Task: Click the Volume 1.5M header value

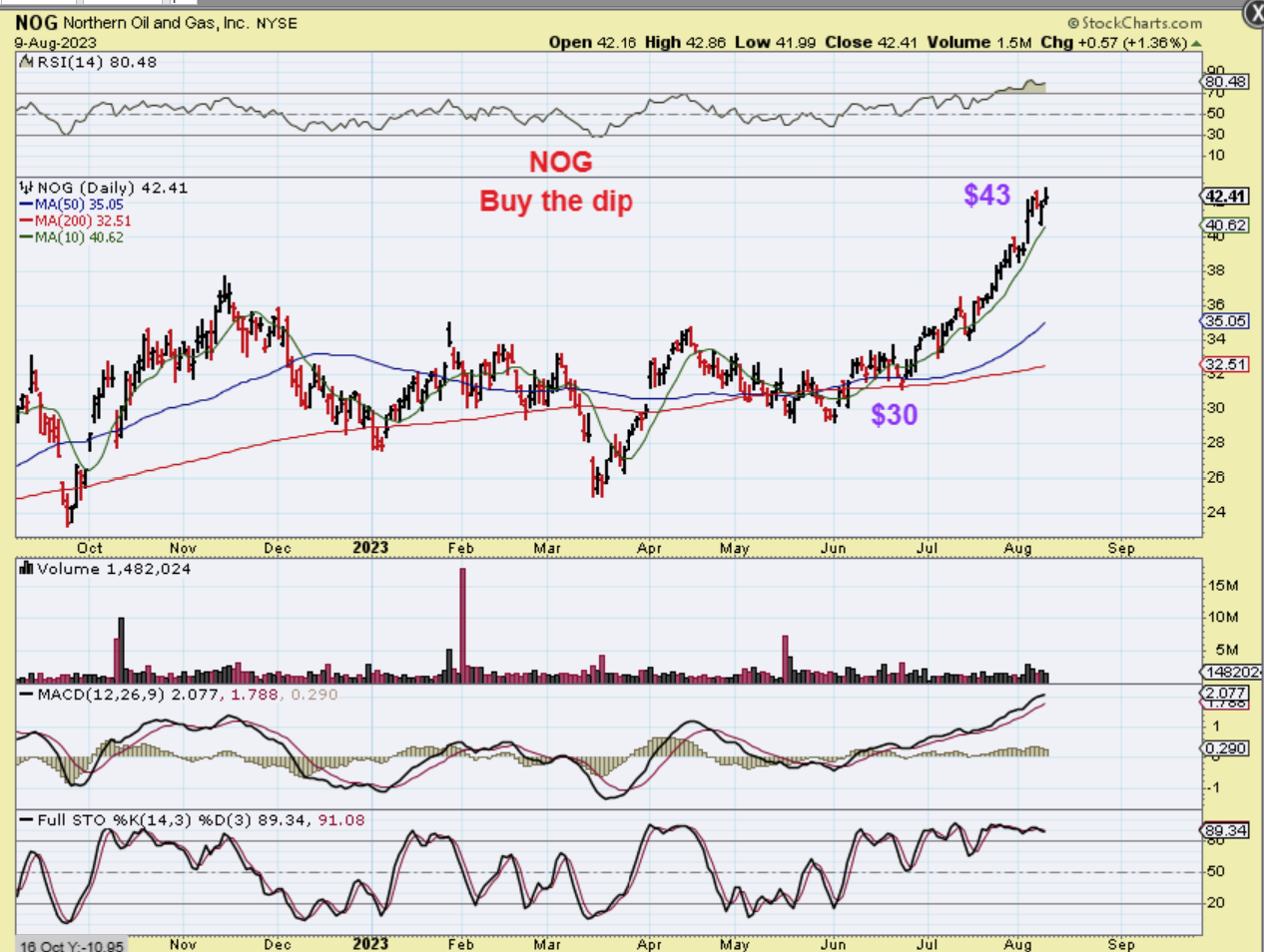Action: pos(978,42)
